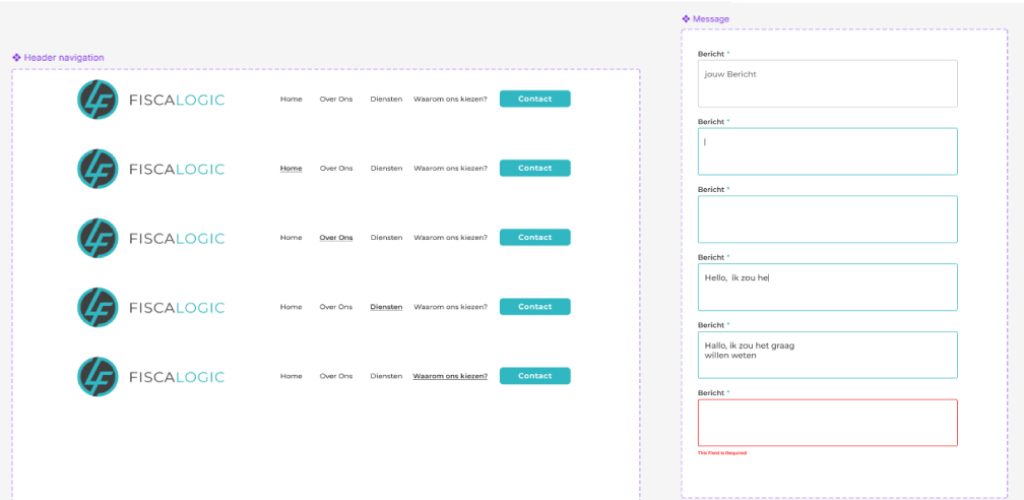
Task: Click Home in the header with Waarom ons kiezen underlined
Action: click(291, 376)
